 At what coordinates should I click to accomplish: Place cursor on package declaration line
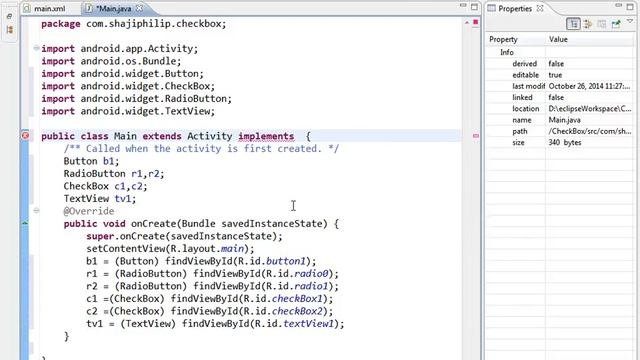click(x=133, y=24)
